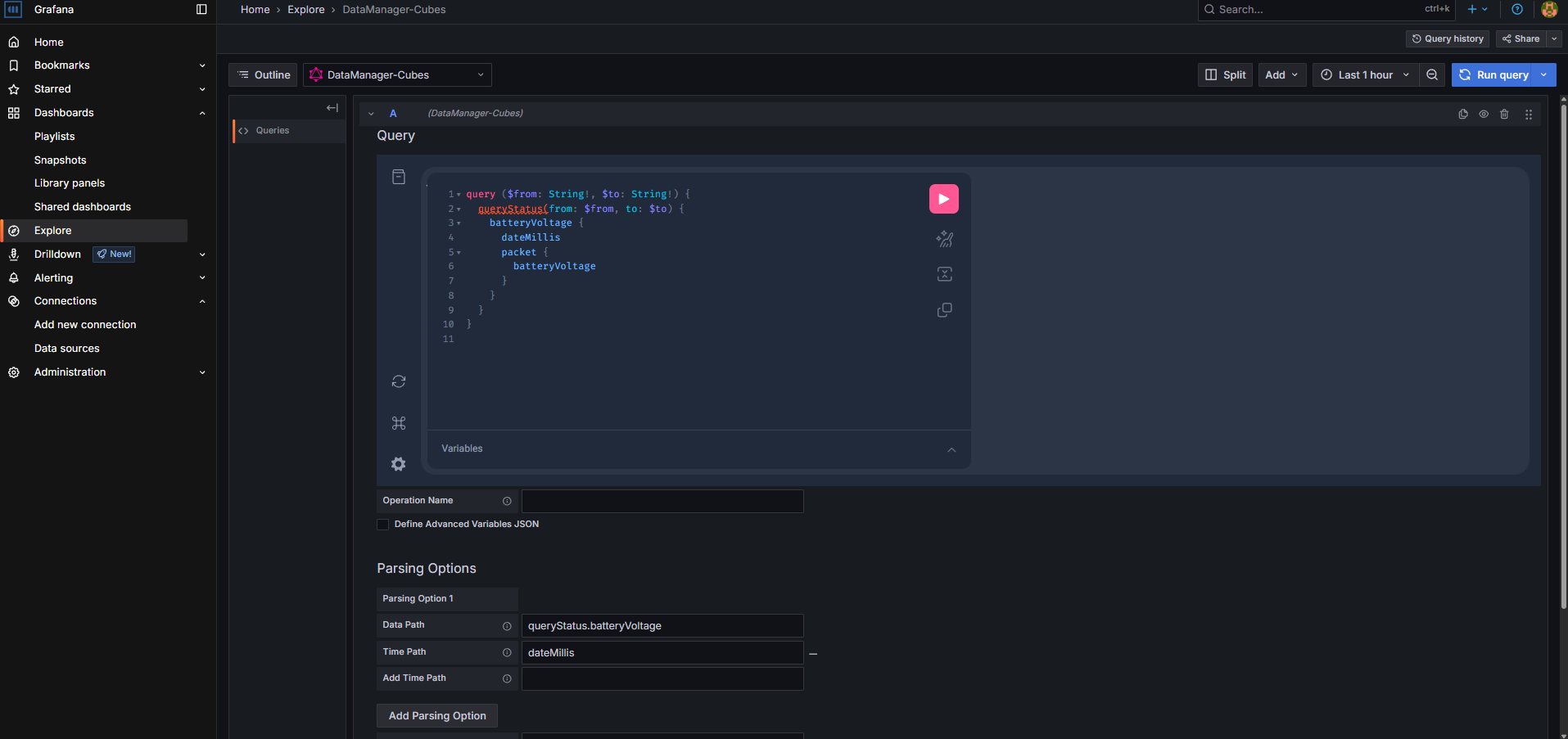Click the pink Execute query play button
This screenshot has width=1568, height=739.
(943, 199)
